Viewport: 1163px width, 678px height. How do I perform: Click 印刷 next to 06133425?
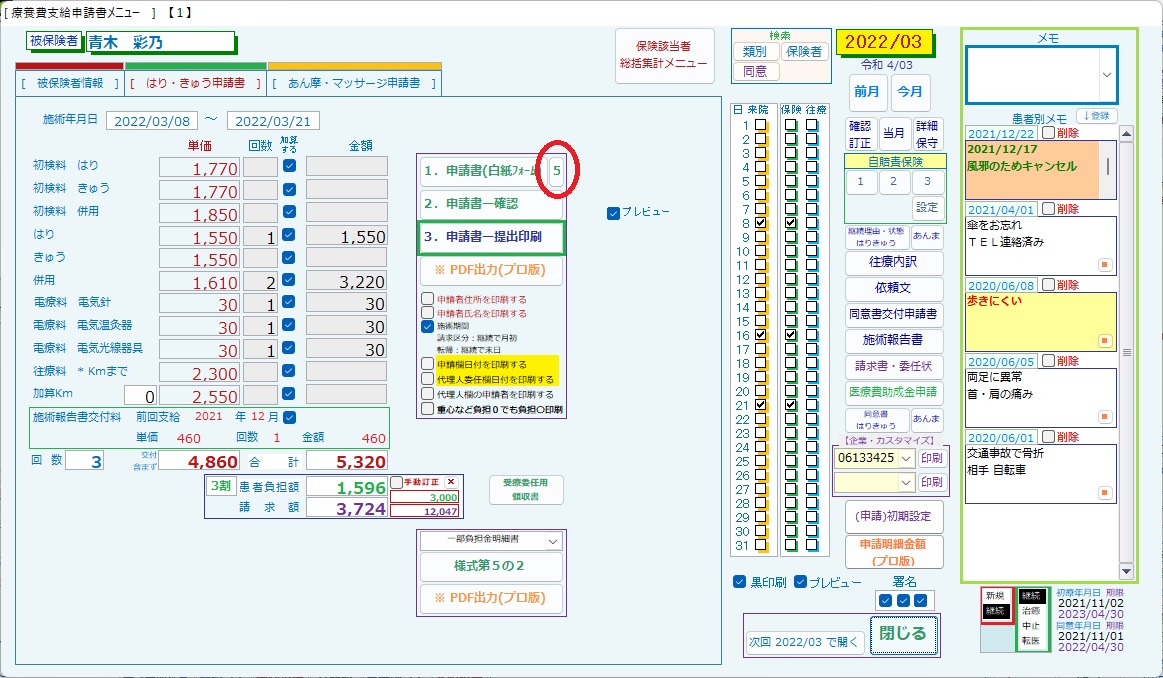pyautogui.click(x=931, y=458)
